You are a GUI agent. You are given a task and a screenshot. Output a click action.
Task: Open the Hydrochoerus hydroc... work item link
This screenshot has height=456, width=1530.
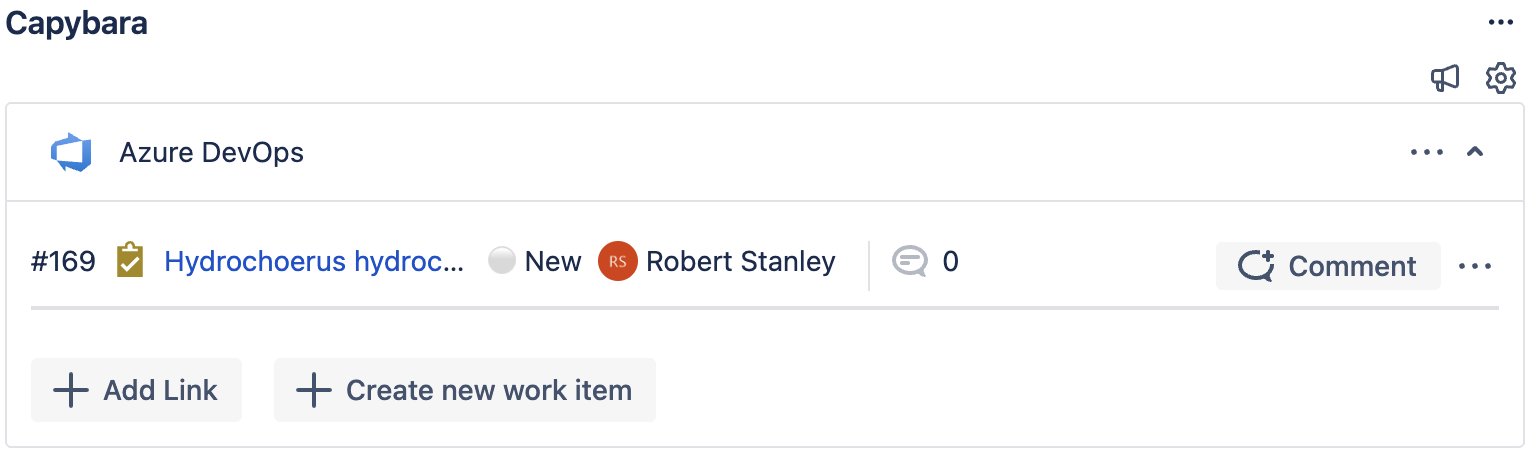tap(314, 262)
